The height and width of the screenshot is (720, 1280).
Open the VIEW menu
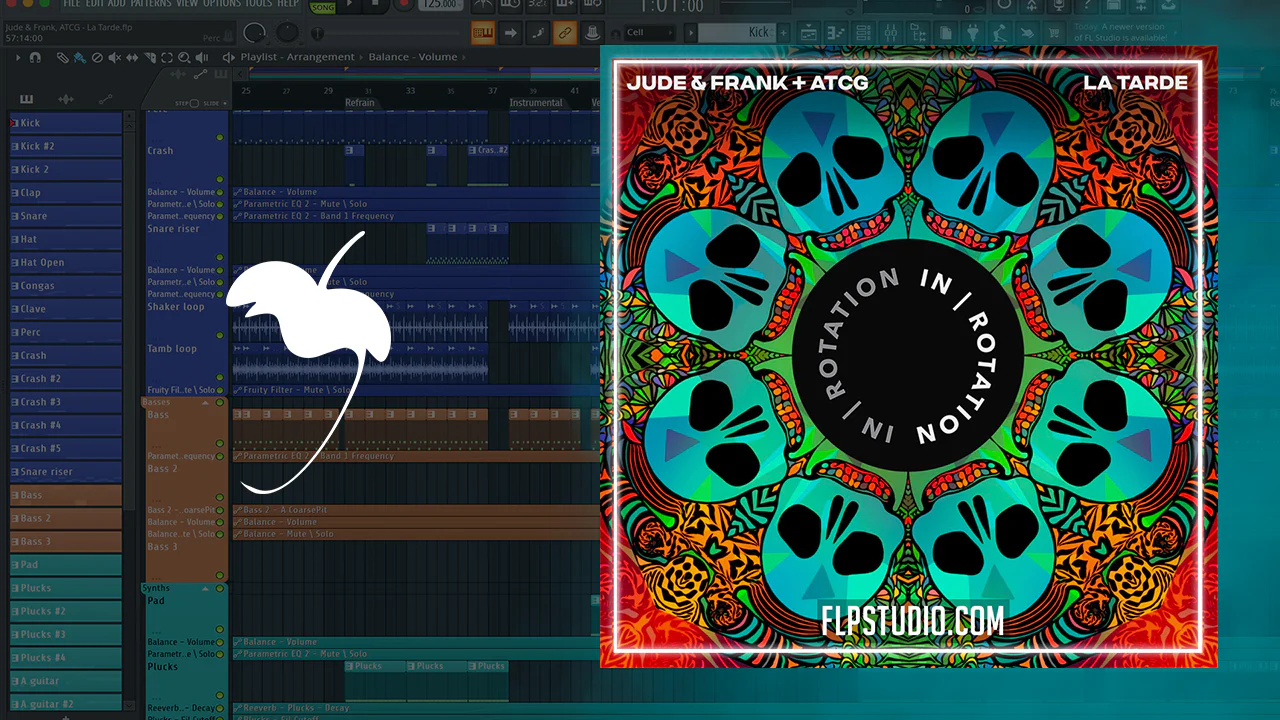click(187, 4)
